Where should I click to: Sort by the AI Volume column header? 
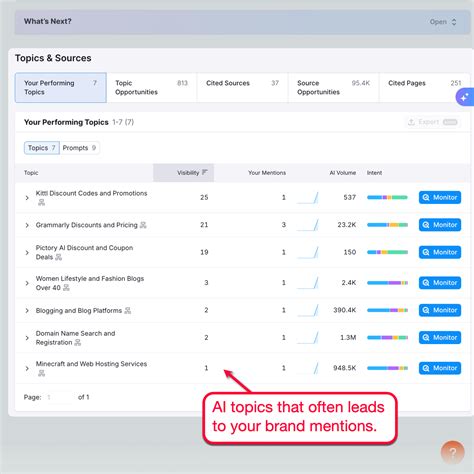pyautogui.click(x=343, y=173)
